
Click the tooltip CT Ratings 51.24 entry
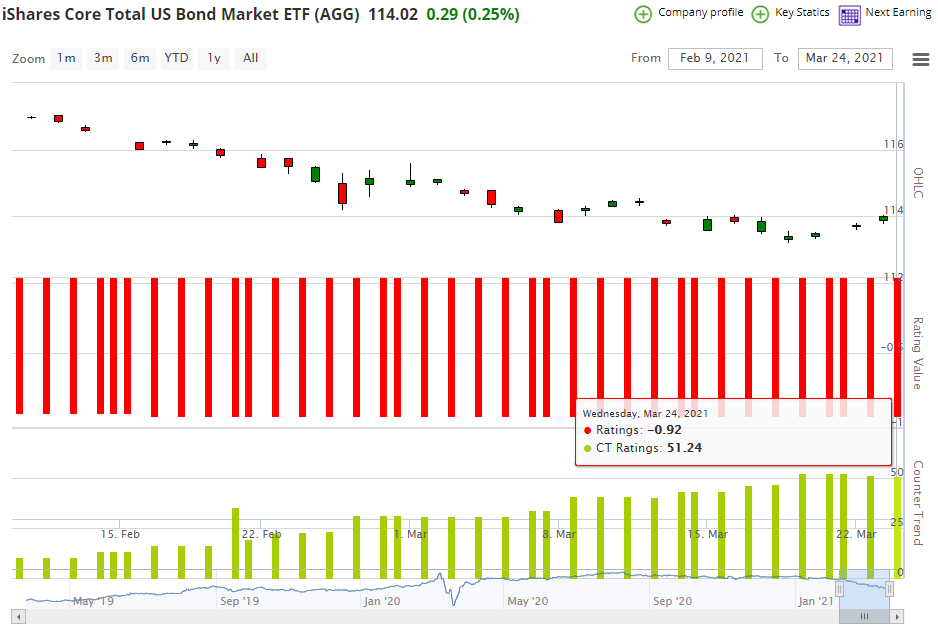click(642, 448)
